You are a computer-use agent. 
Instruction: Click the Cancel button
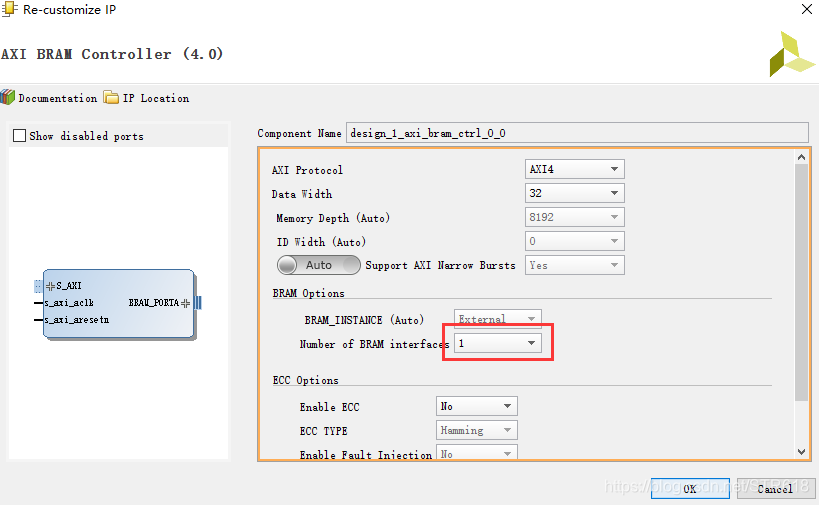pyautogui.click(x=776, y=488)
